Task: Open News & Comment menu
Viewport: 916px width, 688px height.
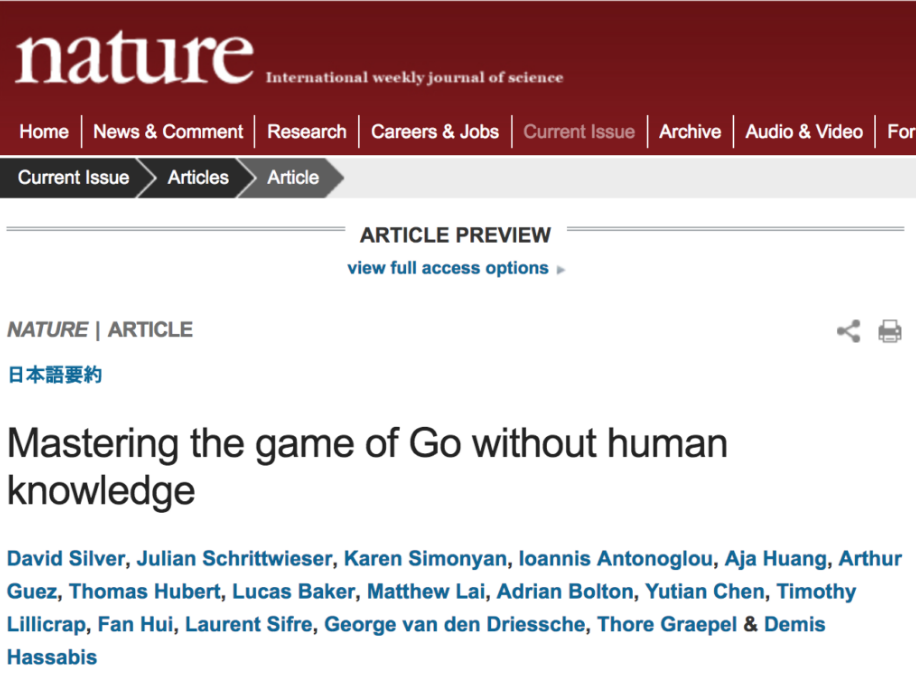Action: 168,132
